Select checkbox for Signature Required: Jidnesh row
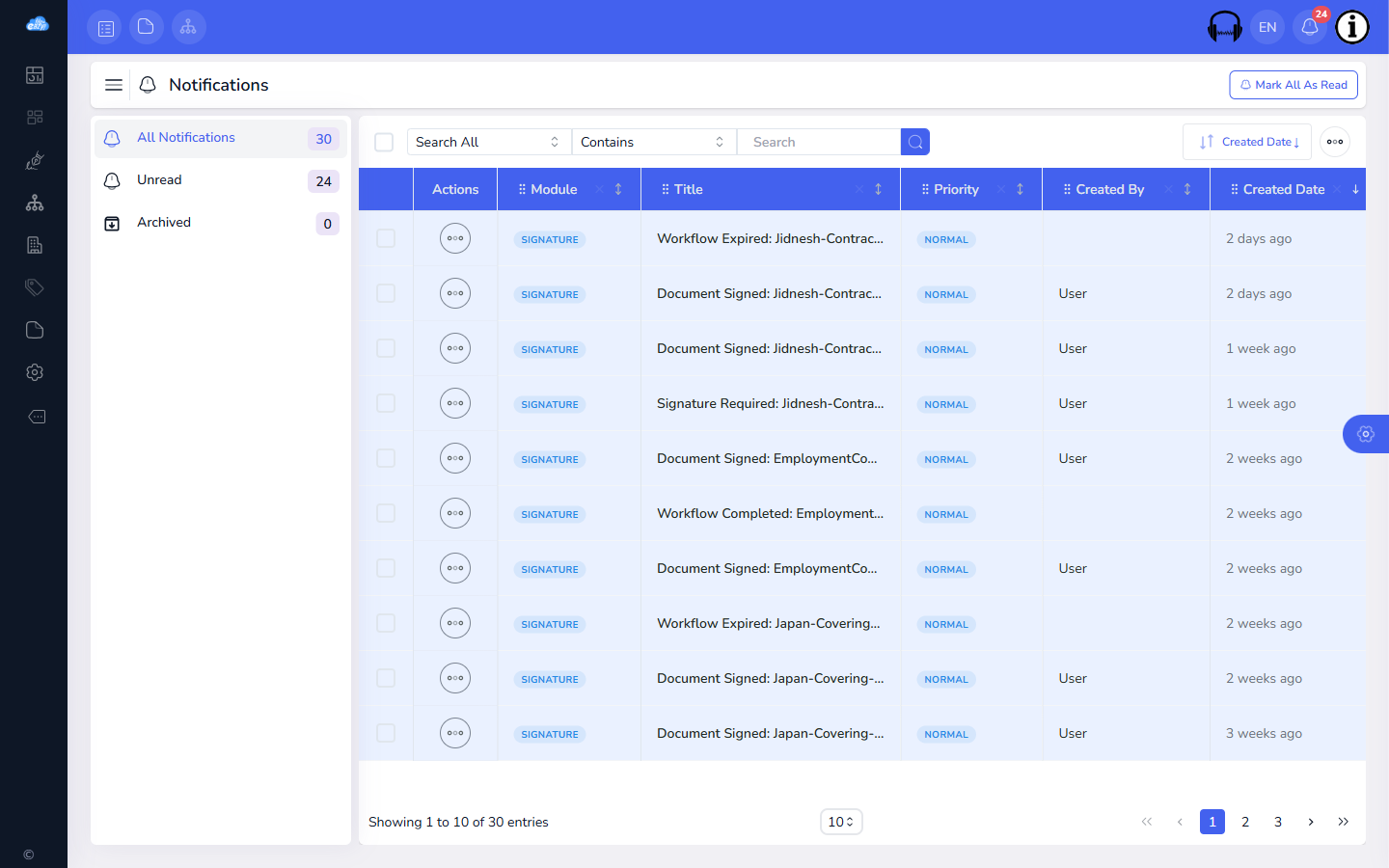1389x868 pixels. point(386,403)
